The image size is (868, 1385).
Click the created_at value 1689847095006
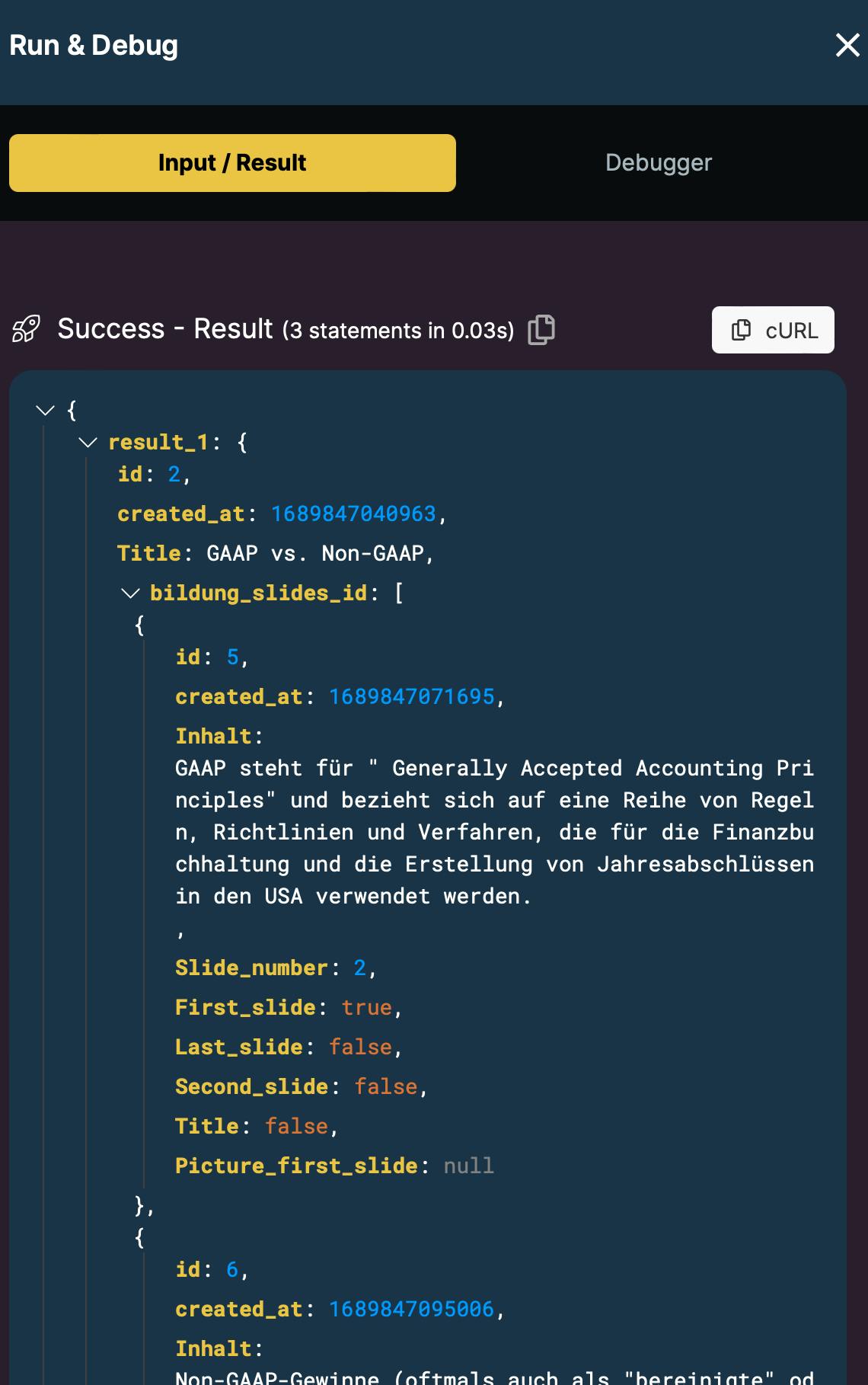pos(411,1310)
